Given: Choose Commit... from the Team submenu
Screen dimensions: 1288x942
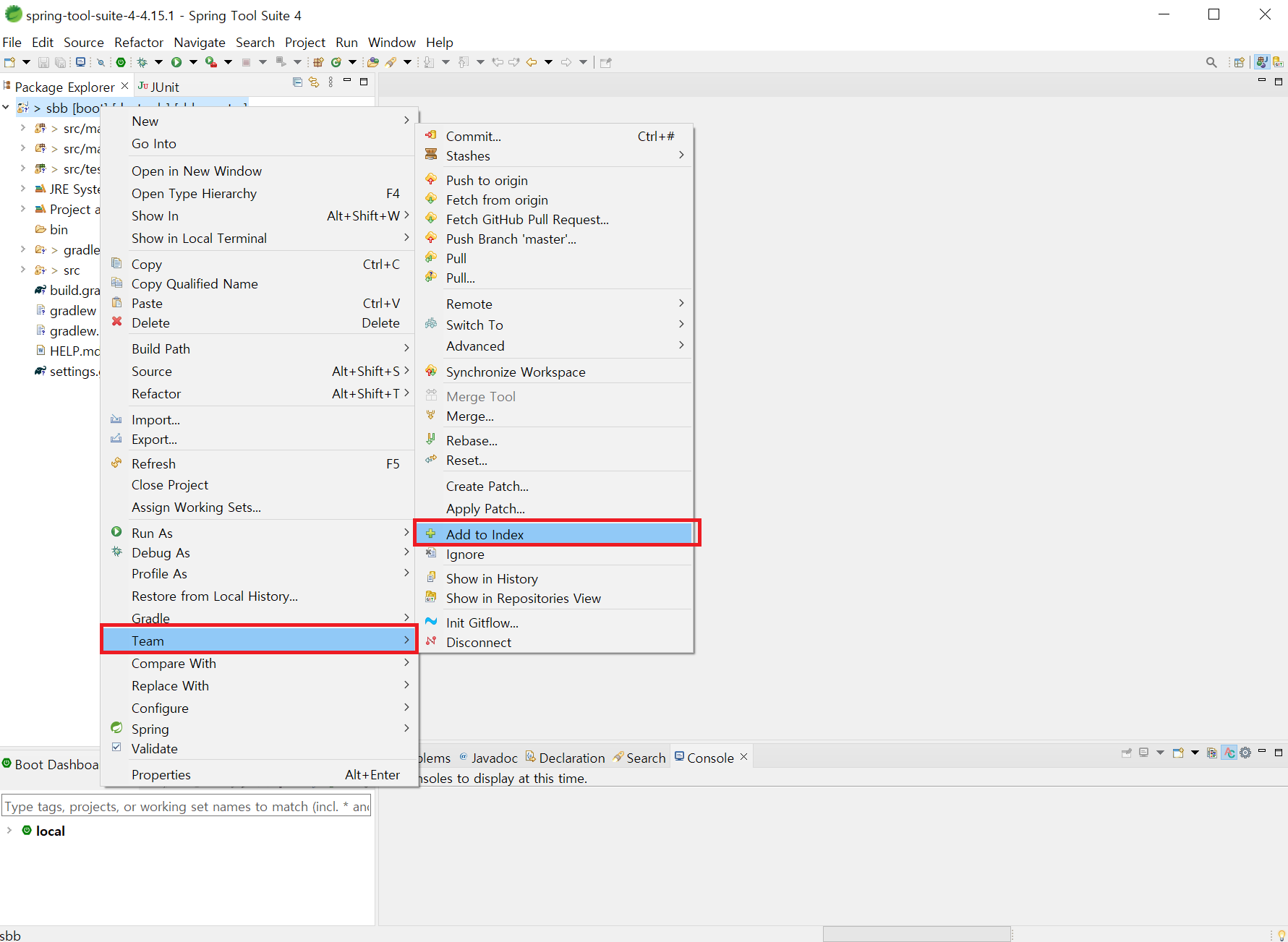Looking at the screenshot, I should 554,136.
